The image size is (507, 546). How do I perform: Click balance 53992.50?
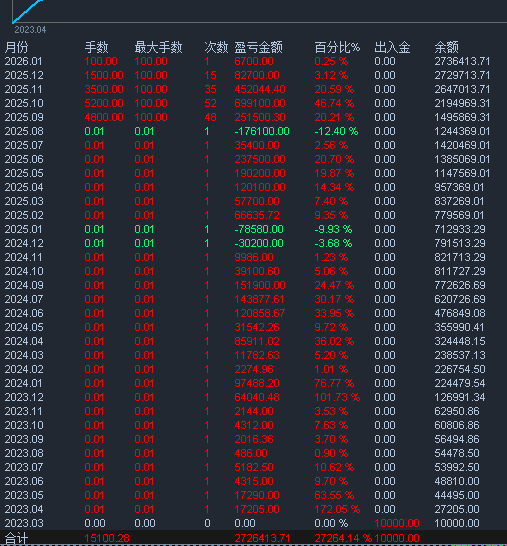point(457,467)
